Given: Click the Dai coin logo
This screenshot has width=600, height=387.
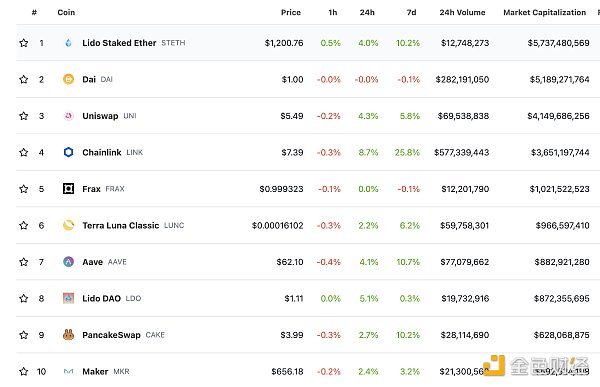Looking at the screenshot, I should pos(68,79).
